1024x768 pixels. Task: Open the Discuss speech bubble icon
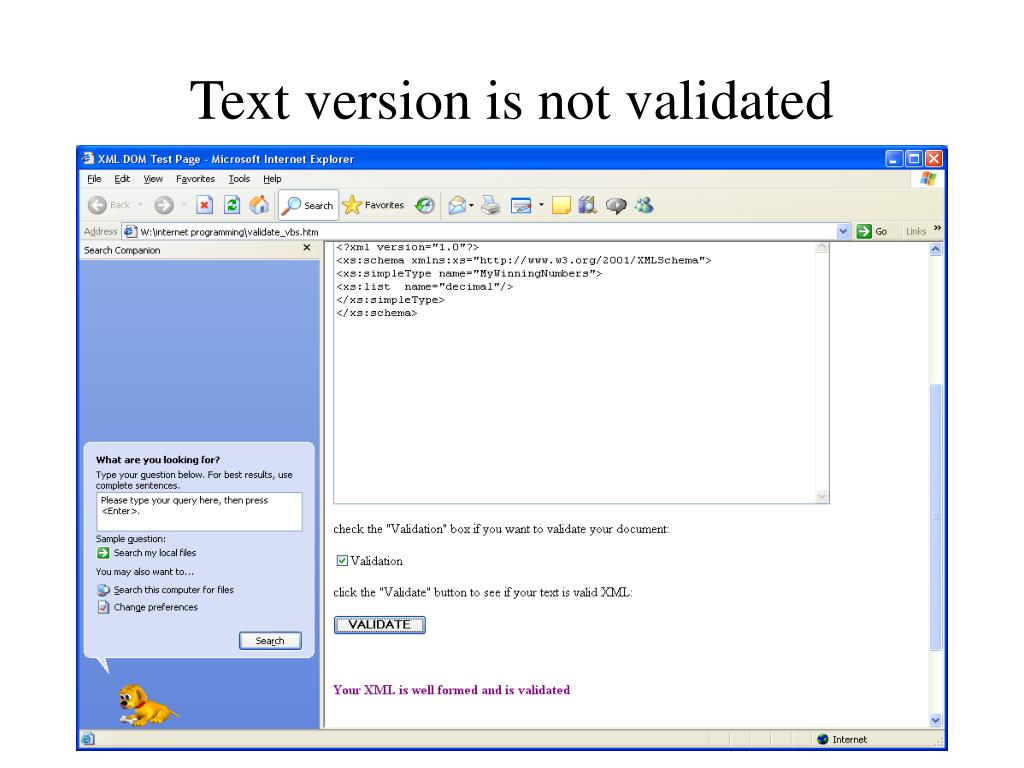pos(616,206)
